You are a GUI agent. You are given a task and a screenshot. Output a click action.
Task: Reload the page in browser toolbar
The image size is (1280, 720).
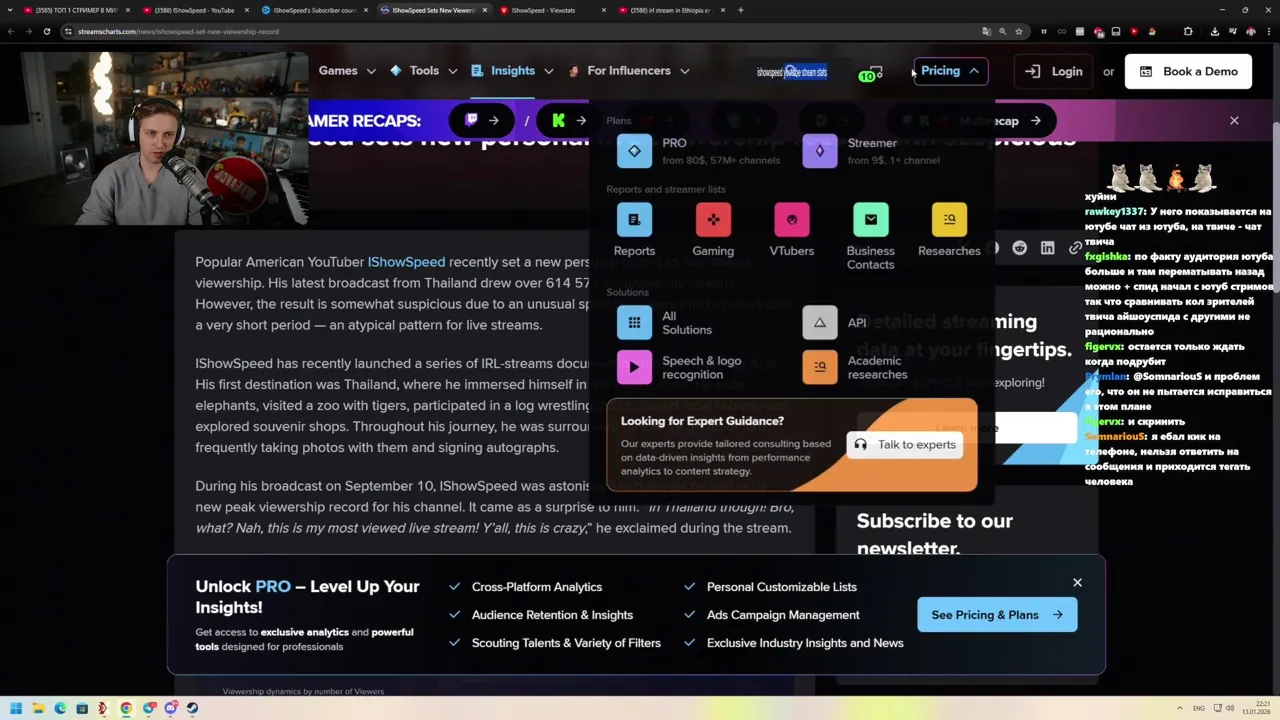[47, 31]
